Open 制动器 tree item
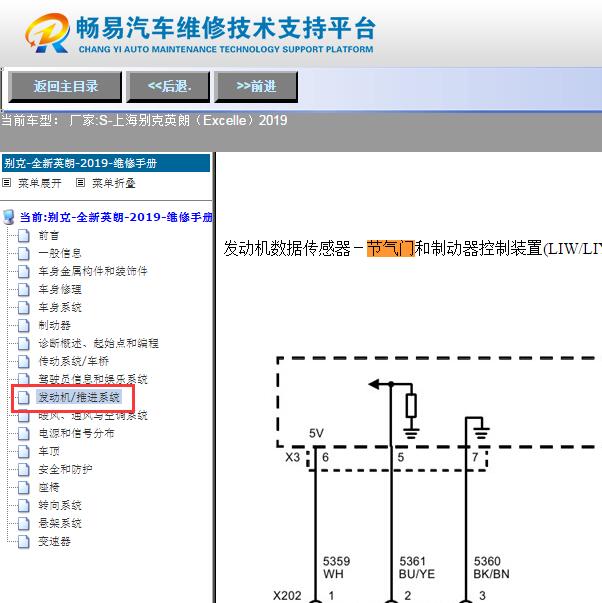 coord(54,325)
